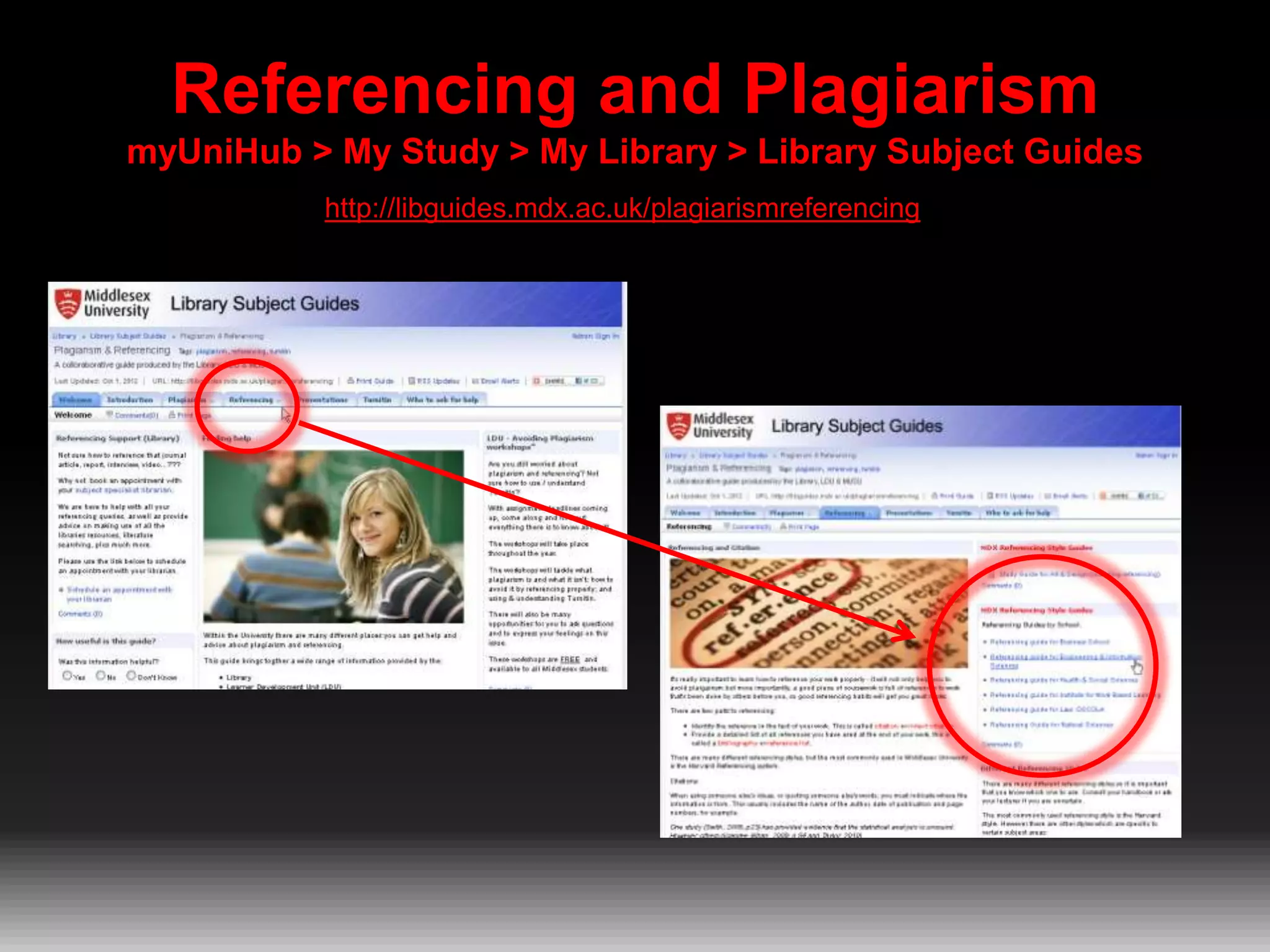
Task: Open Referencing Guide for Natural Sciences link
Action: (1051, 725)
